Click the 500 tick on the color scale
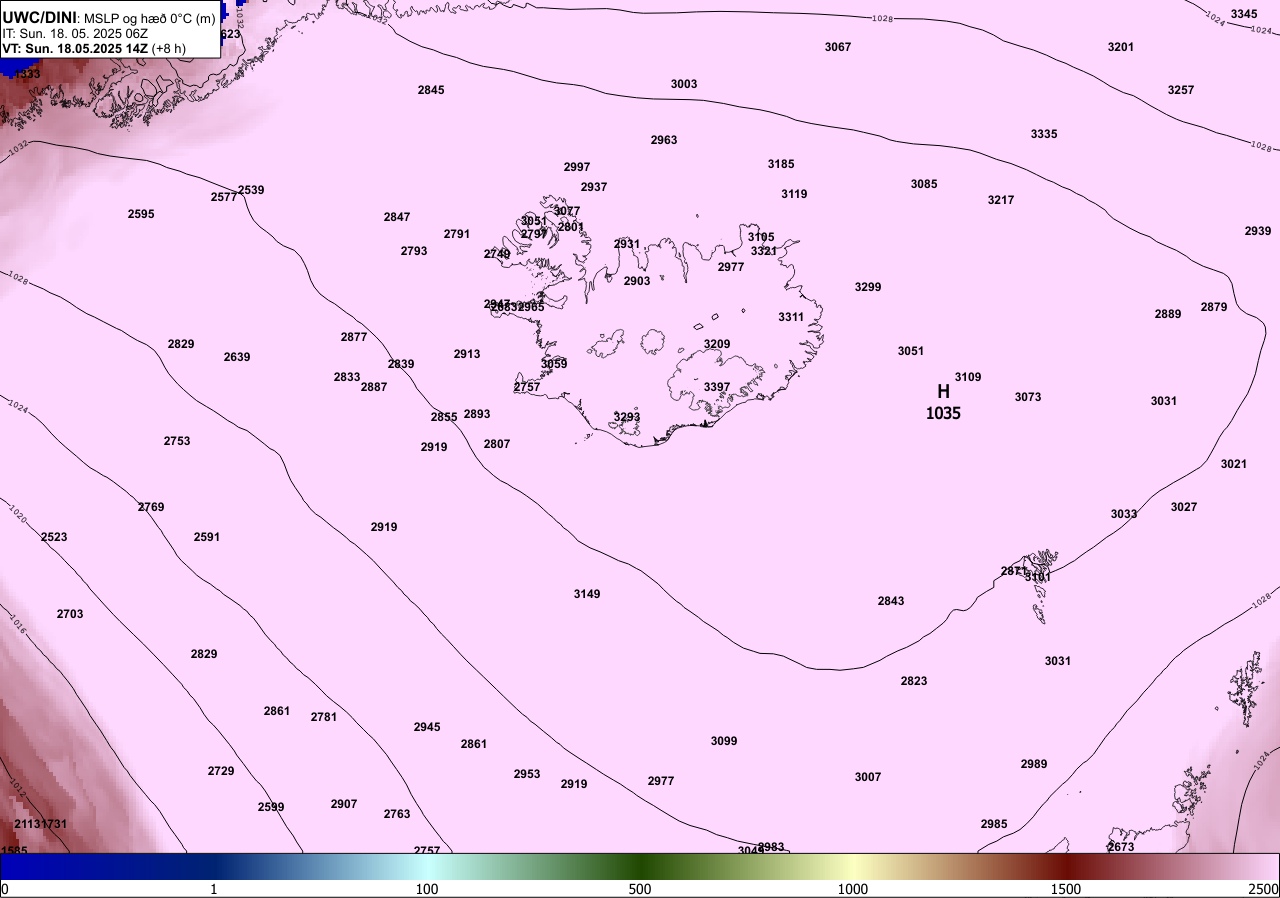The image size is (1280, 898). [640, 889]
